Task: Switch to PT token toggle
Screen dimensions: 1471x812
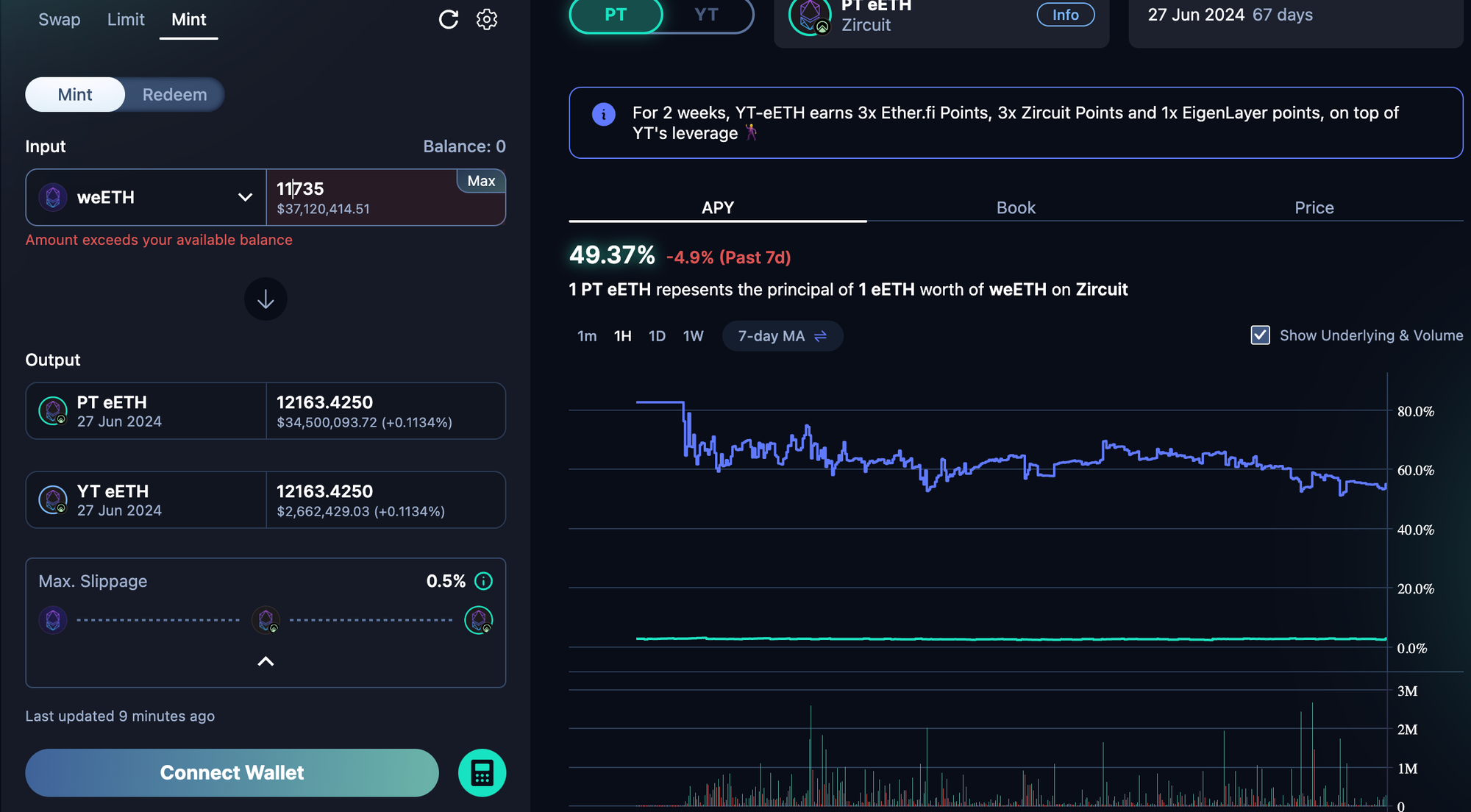Action: pyautogui.click(x=616, y=15)
